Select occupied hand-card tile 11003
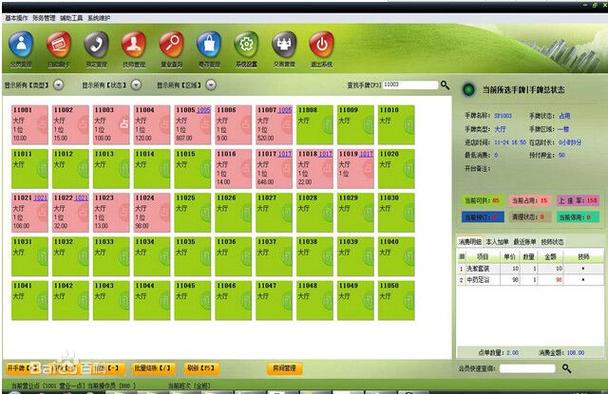The height and width of the screenshot is (394, 608). tap(111, 125)
